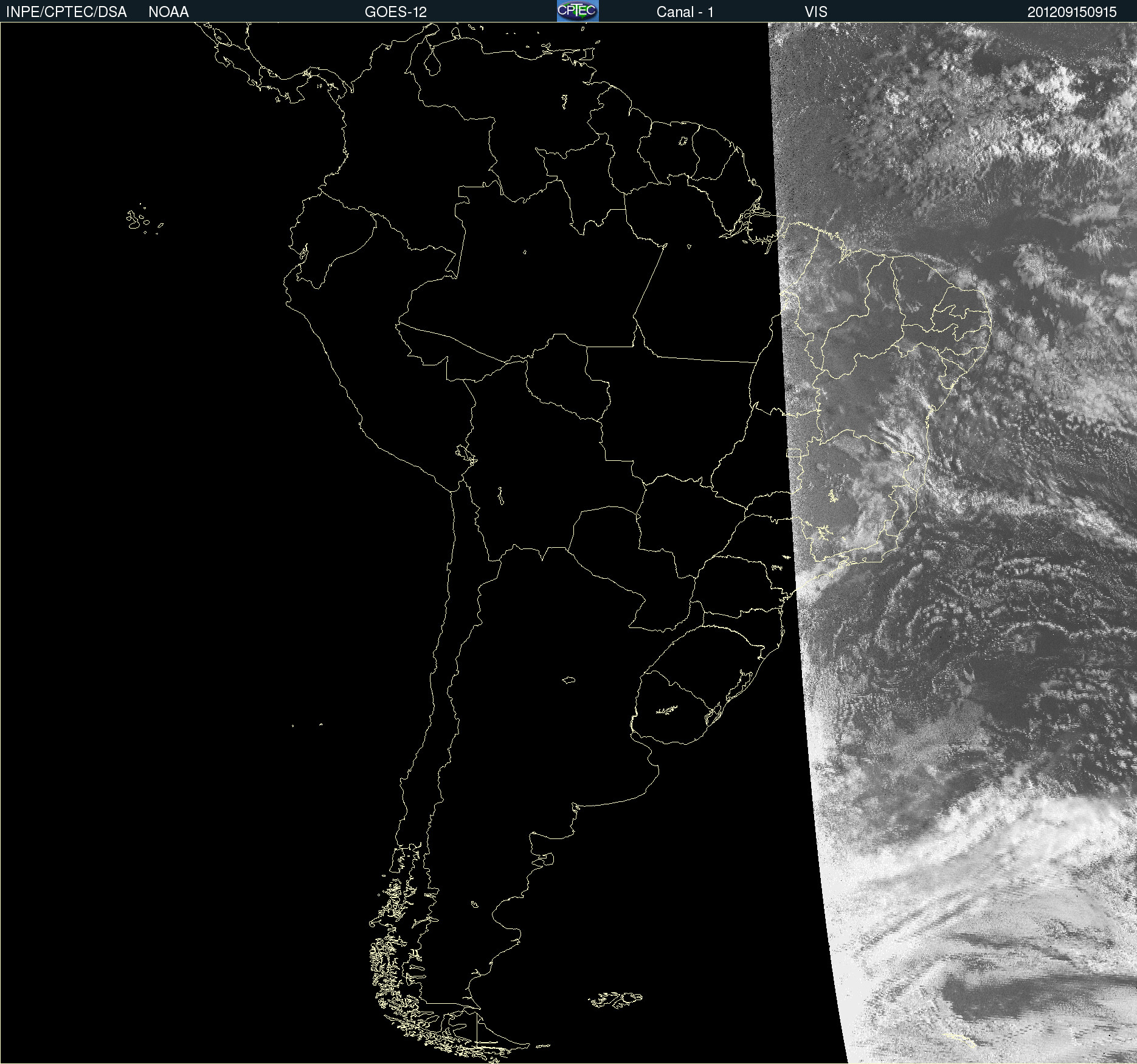Select the VIS channel label

[816, 12]
